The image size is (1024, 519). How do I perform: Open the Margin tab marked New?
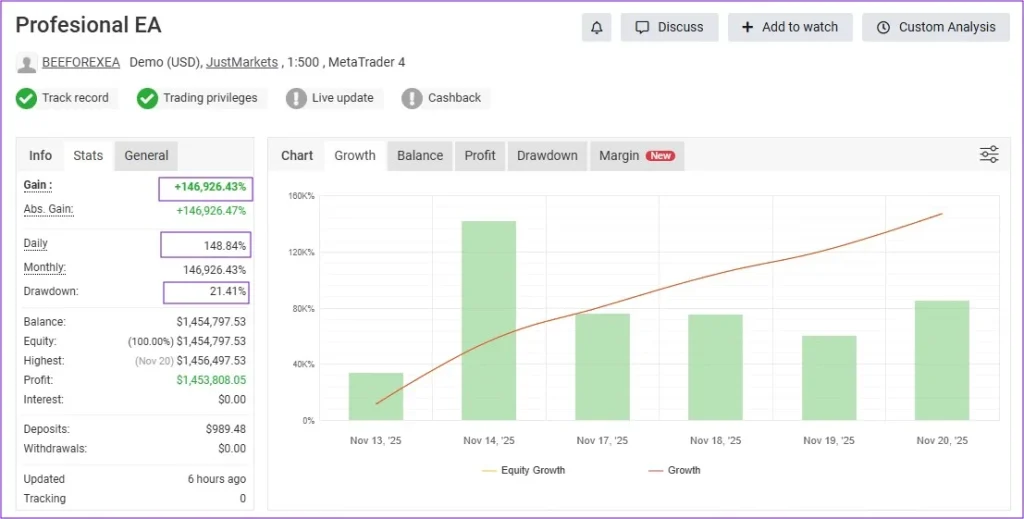coord(636,156)
